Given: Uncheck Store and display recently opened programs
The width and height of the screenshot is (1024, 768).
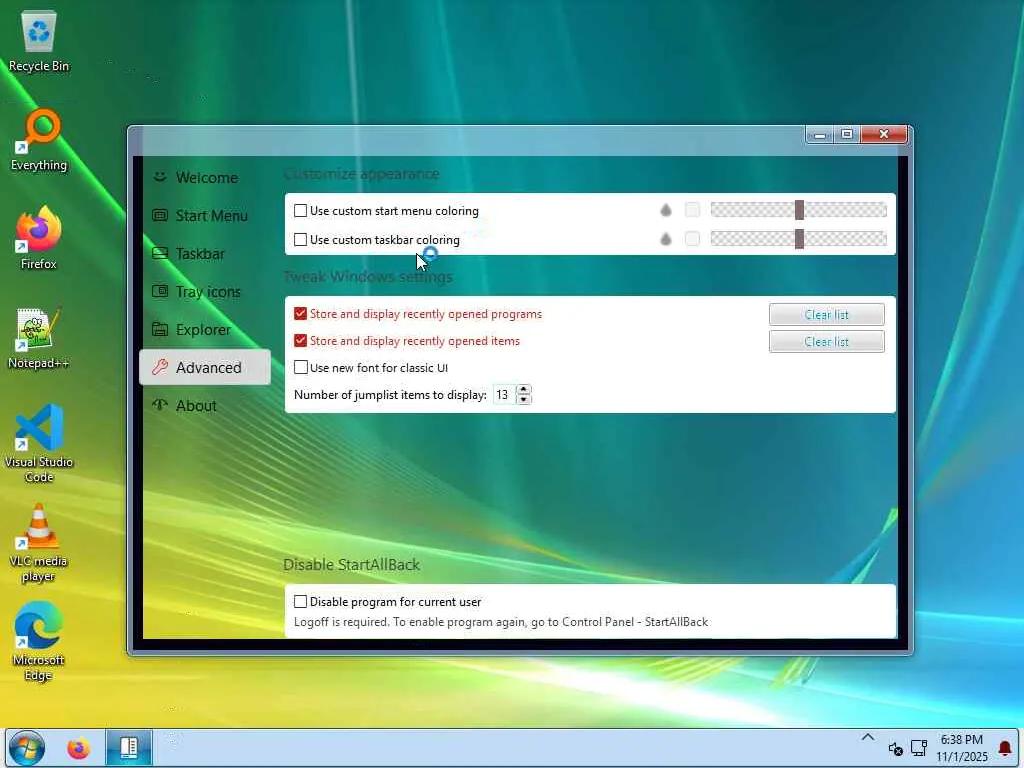Looking at the screenshot, I should point(300,313).
